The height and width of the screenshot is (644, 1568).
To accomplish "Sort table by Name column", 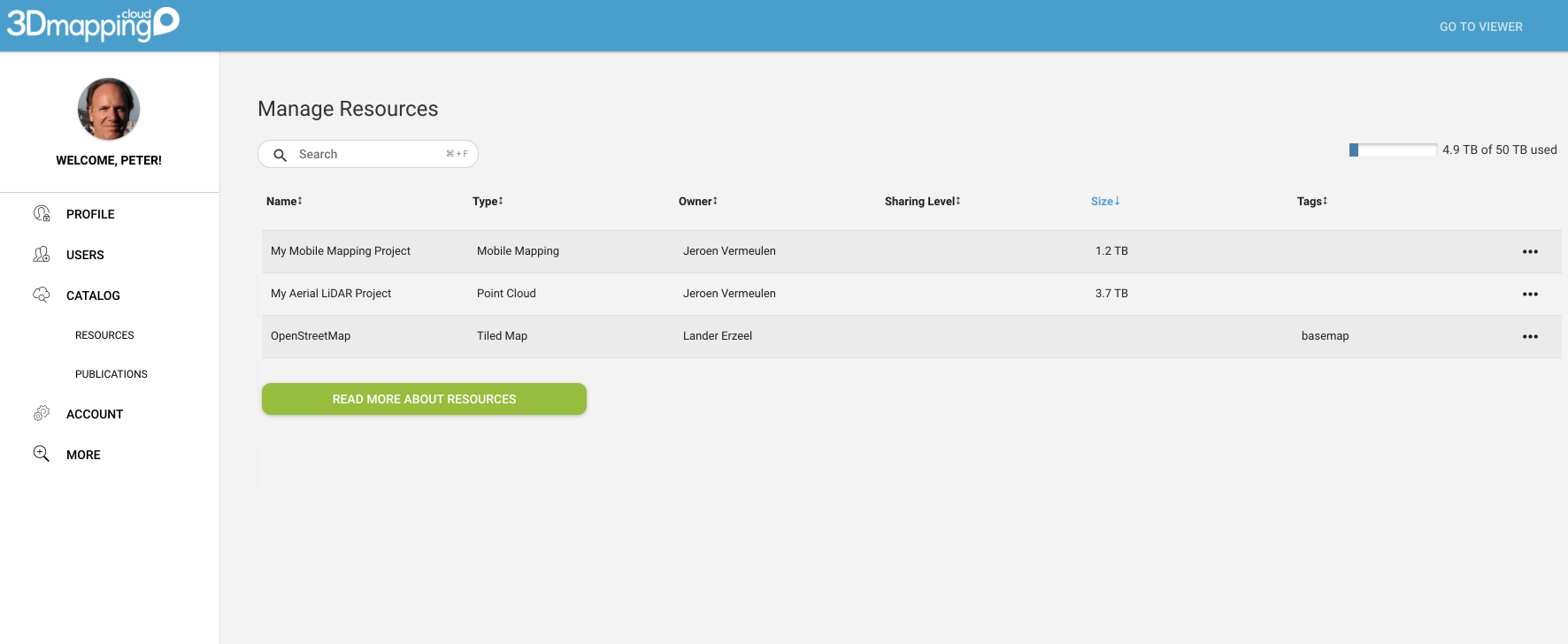I will (x=284, y=202).
